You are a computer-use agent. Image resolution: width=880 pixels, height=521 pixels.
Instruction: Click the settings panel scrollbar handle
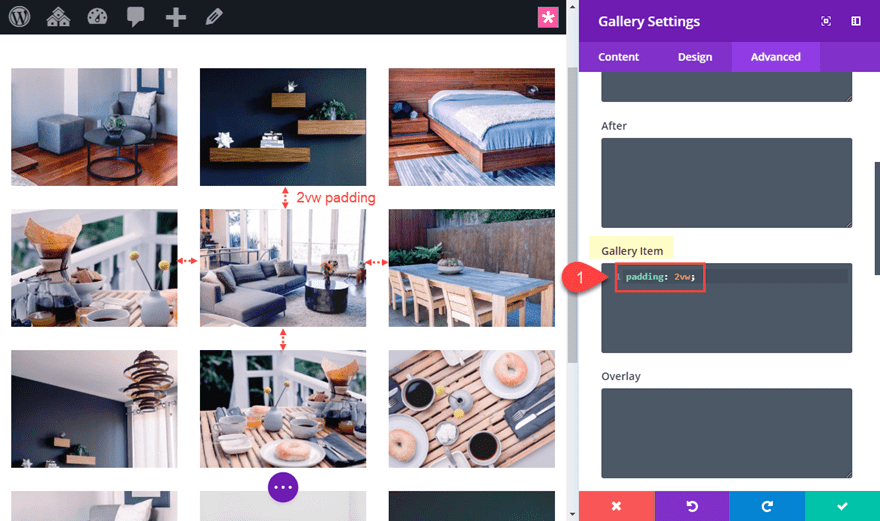pyautogui.click(x=877, y=218)
